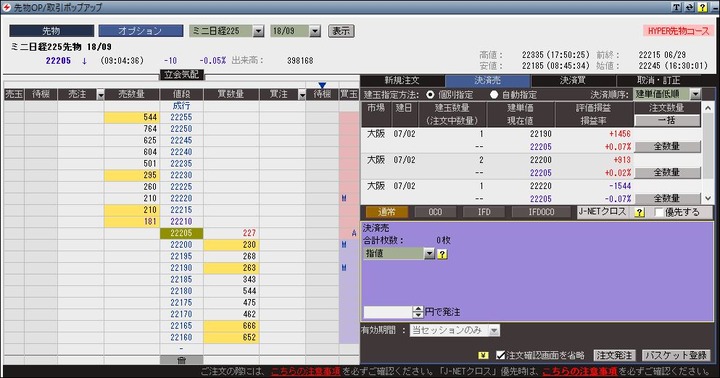Click 全数量 for the 22190 position
Image resolution: width=720 pixels, height=378 pixels.
tap(667, 147)
